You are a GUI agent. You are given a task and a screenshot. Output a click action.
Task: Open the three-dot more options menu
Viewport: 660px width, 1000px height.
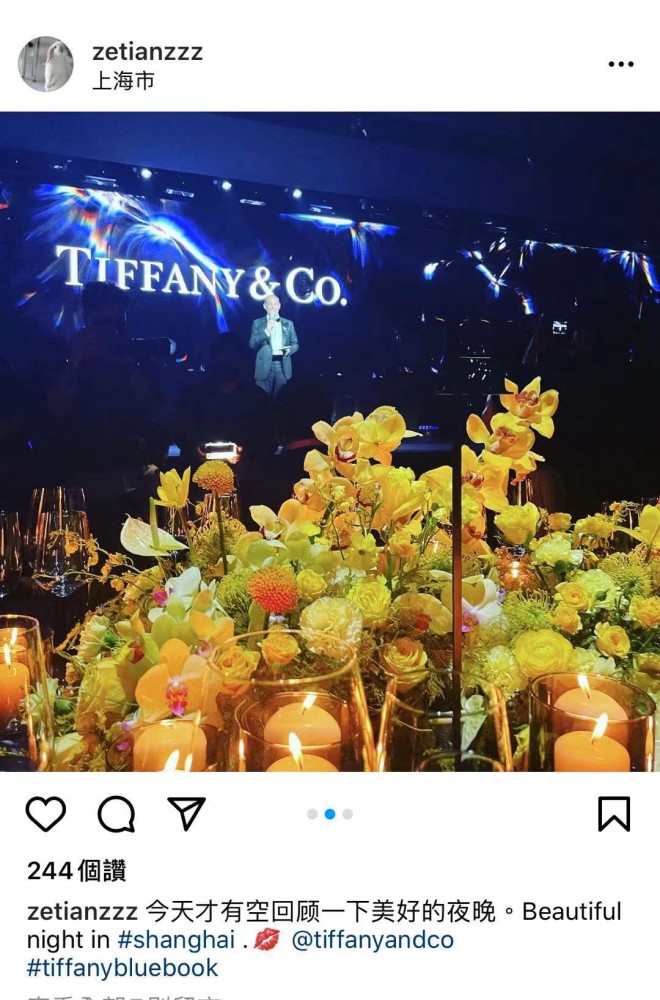(x=621, y=64)
